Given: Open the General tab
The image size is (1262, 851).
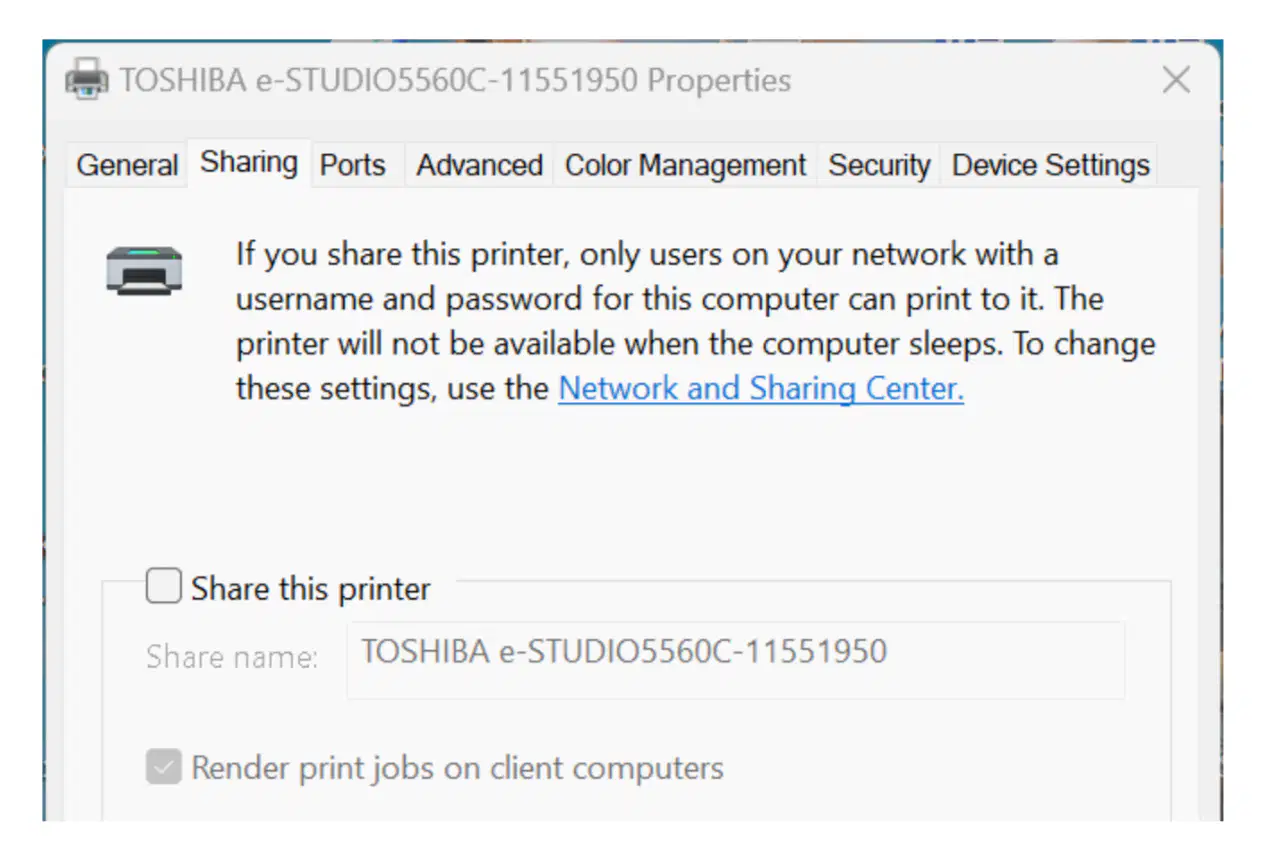Looking at the screenshot, I should 127,165.
